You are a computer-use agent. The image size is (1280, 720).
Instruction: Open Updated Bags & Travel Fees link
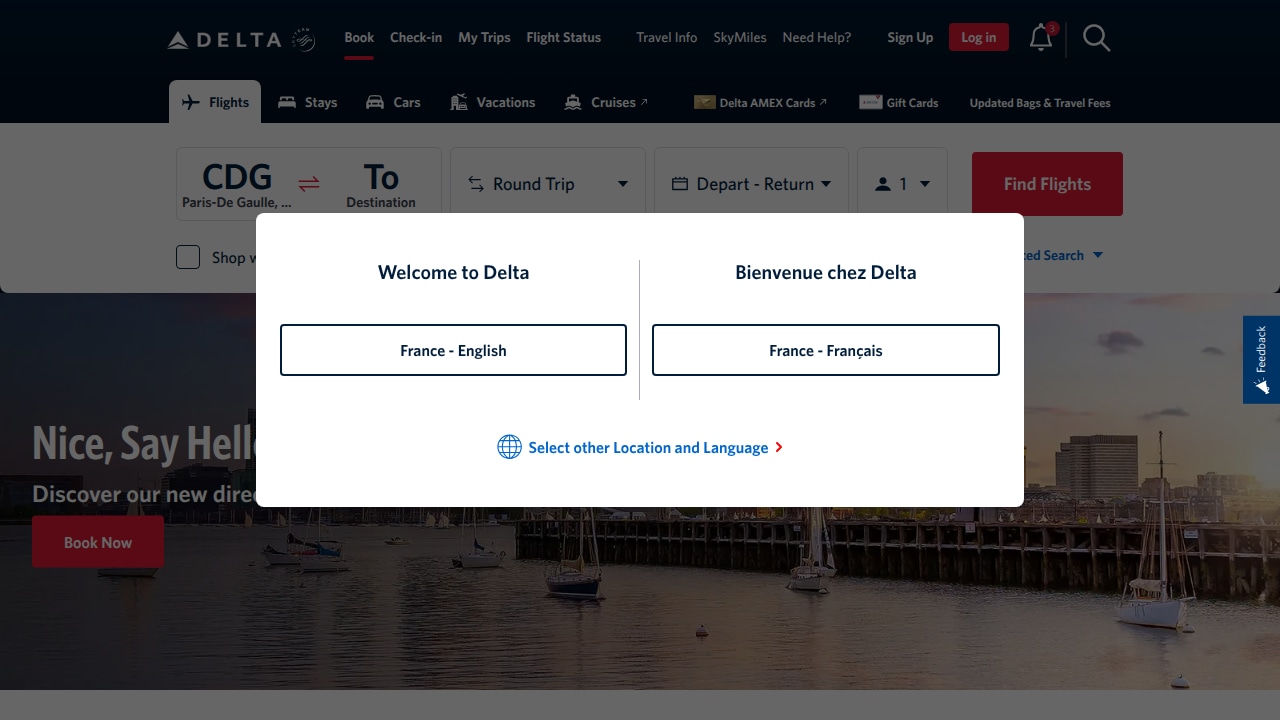coord(1040,102)
